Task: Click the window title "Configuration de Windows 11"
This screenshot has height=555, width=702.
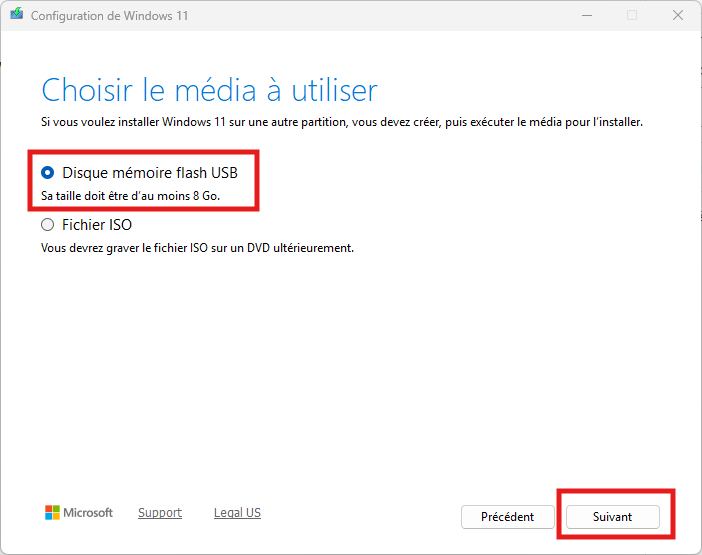Action: coord(110,16)
